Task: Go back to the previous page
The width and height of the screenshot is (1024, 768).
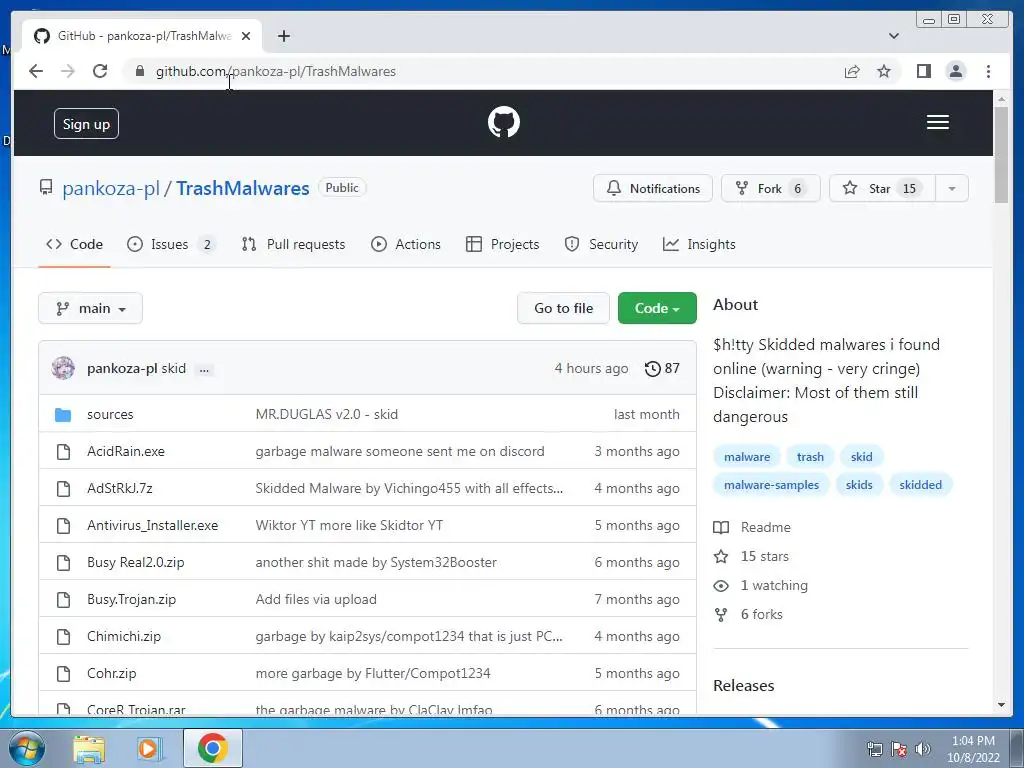Action: (36, 71)
